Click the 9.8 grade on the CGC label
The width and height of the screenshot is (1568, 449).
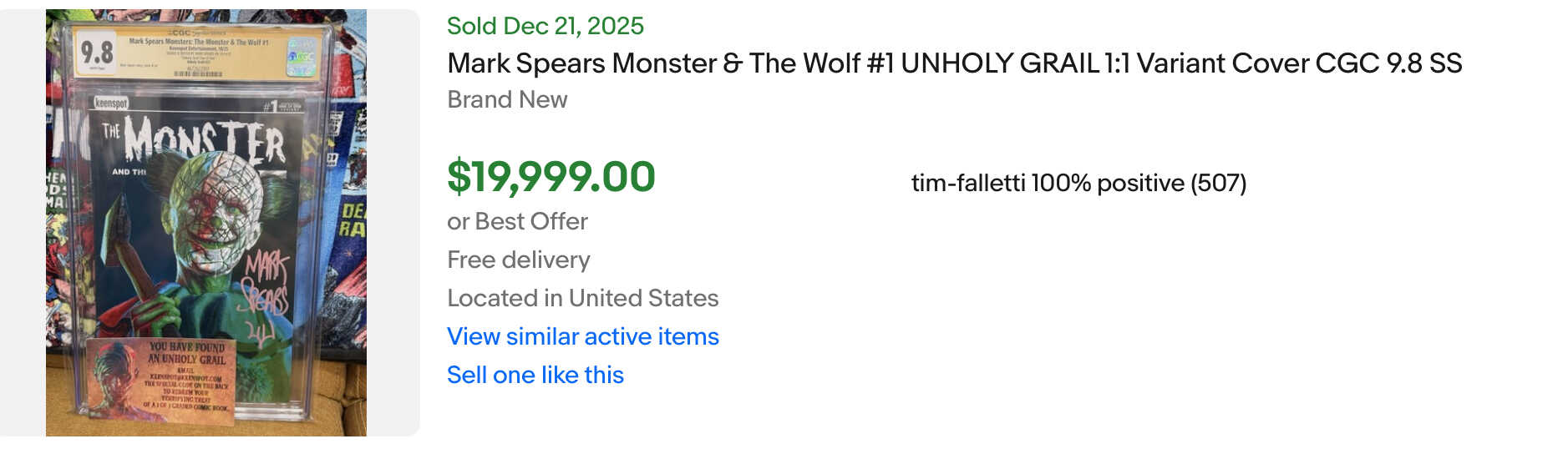pos(97,52)
